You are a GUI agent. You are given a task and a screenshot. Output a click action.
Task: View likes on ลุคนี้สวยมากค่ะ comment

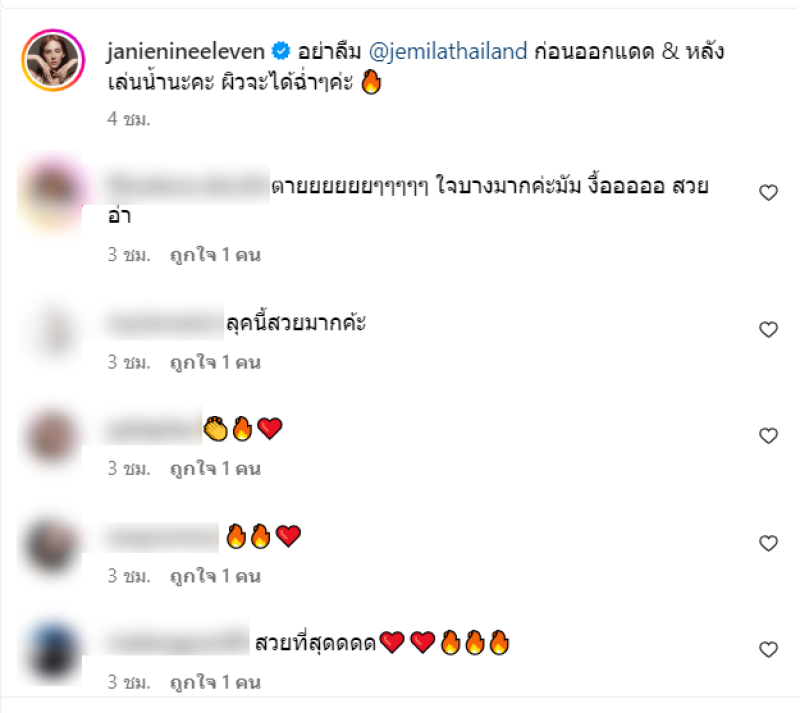215,362
